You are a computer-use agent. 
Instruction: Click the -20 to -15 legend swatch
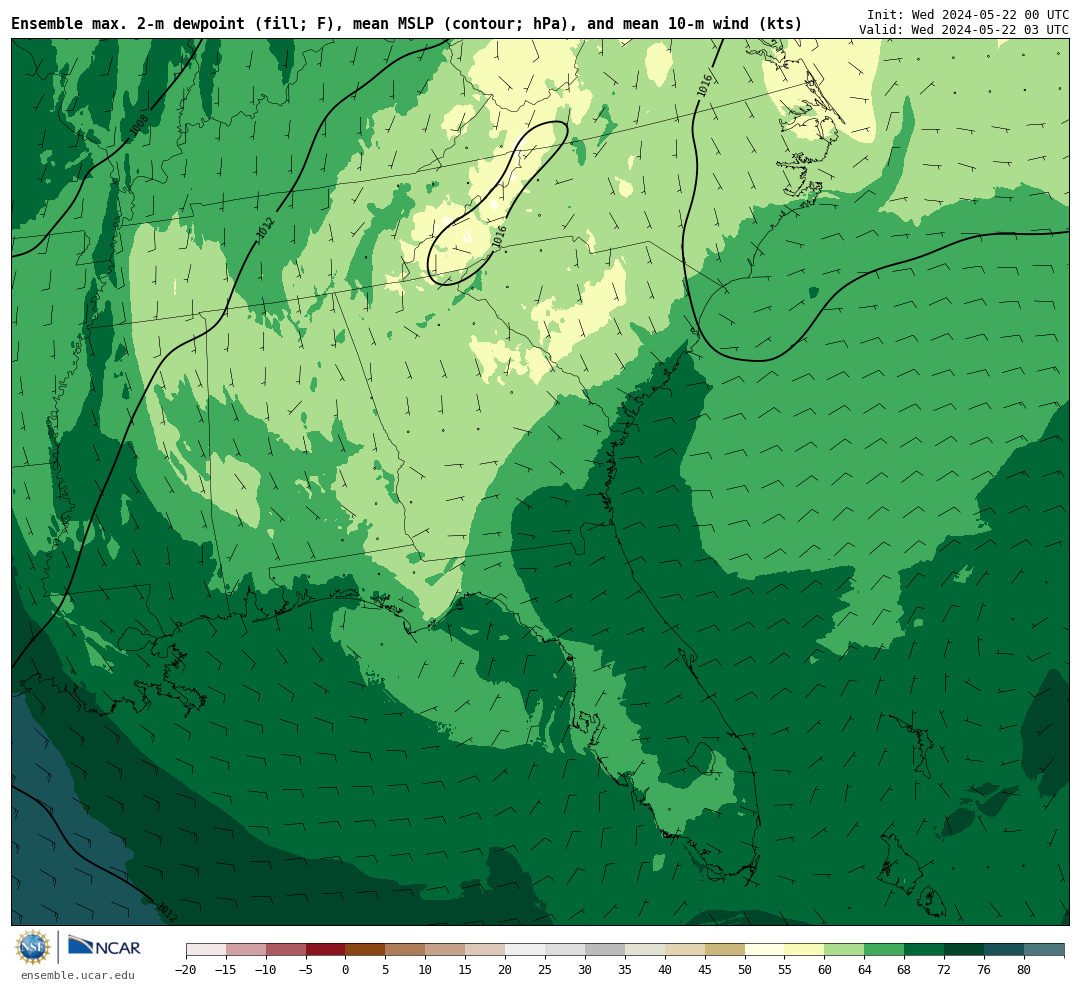tap(206, 950)
